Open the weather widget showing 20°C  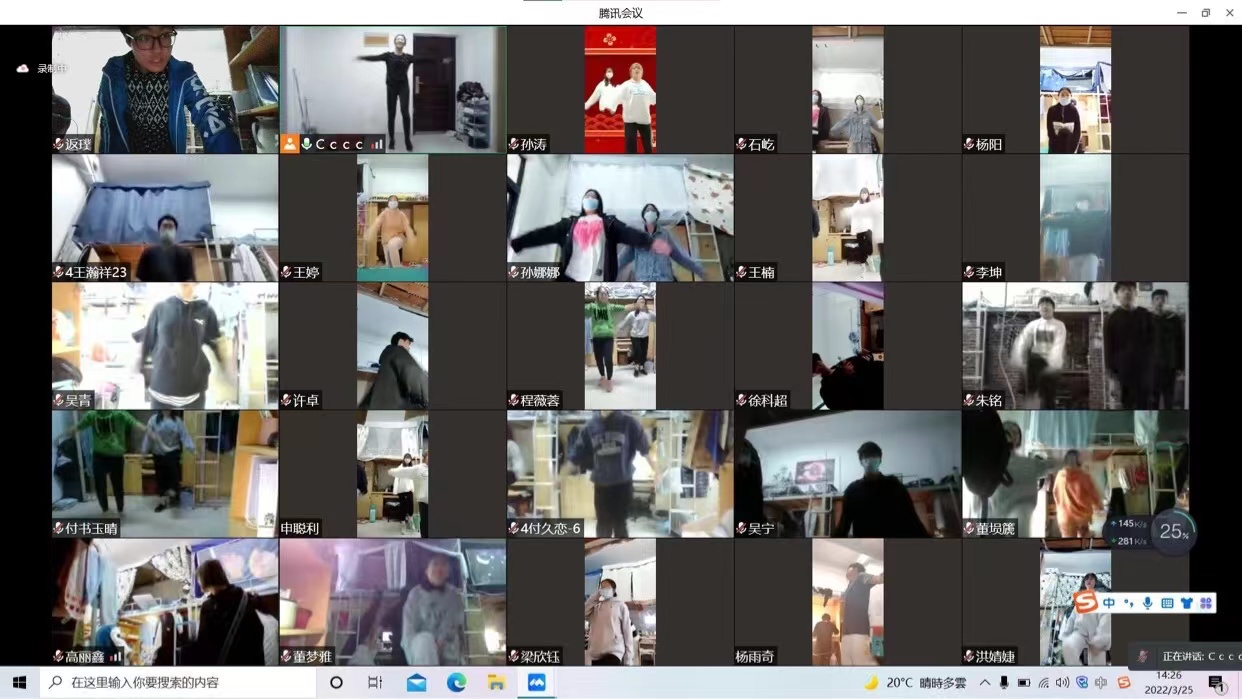click(916, 682)
